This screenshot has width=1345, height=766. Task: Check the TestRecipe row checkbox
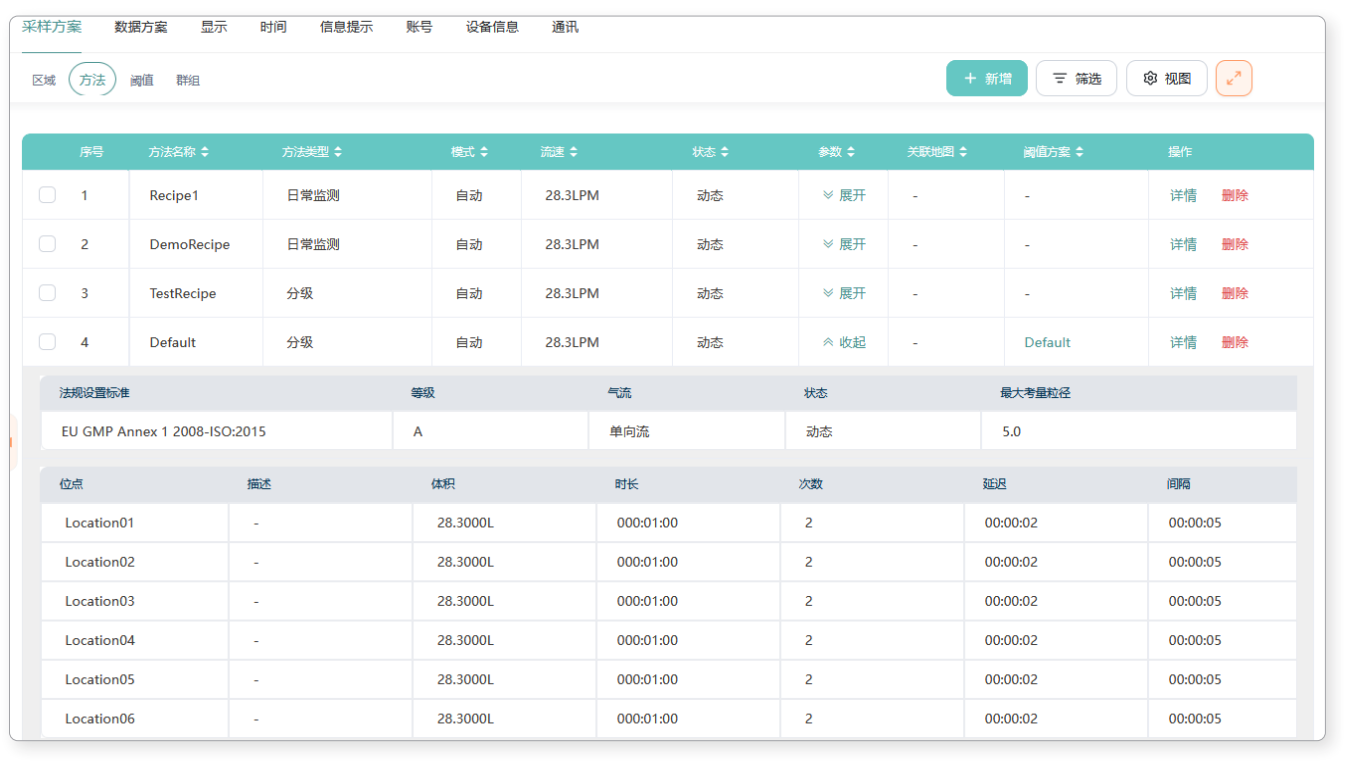click(x=47, y=293)
